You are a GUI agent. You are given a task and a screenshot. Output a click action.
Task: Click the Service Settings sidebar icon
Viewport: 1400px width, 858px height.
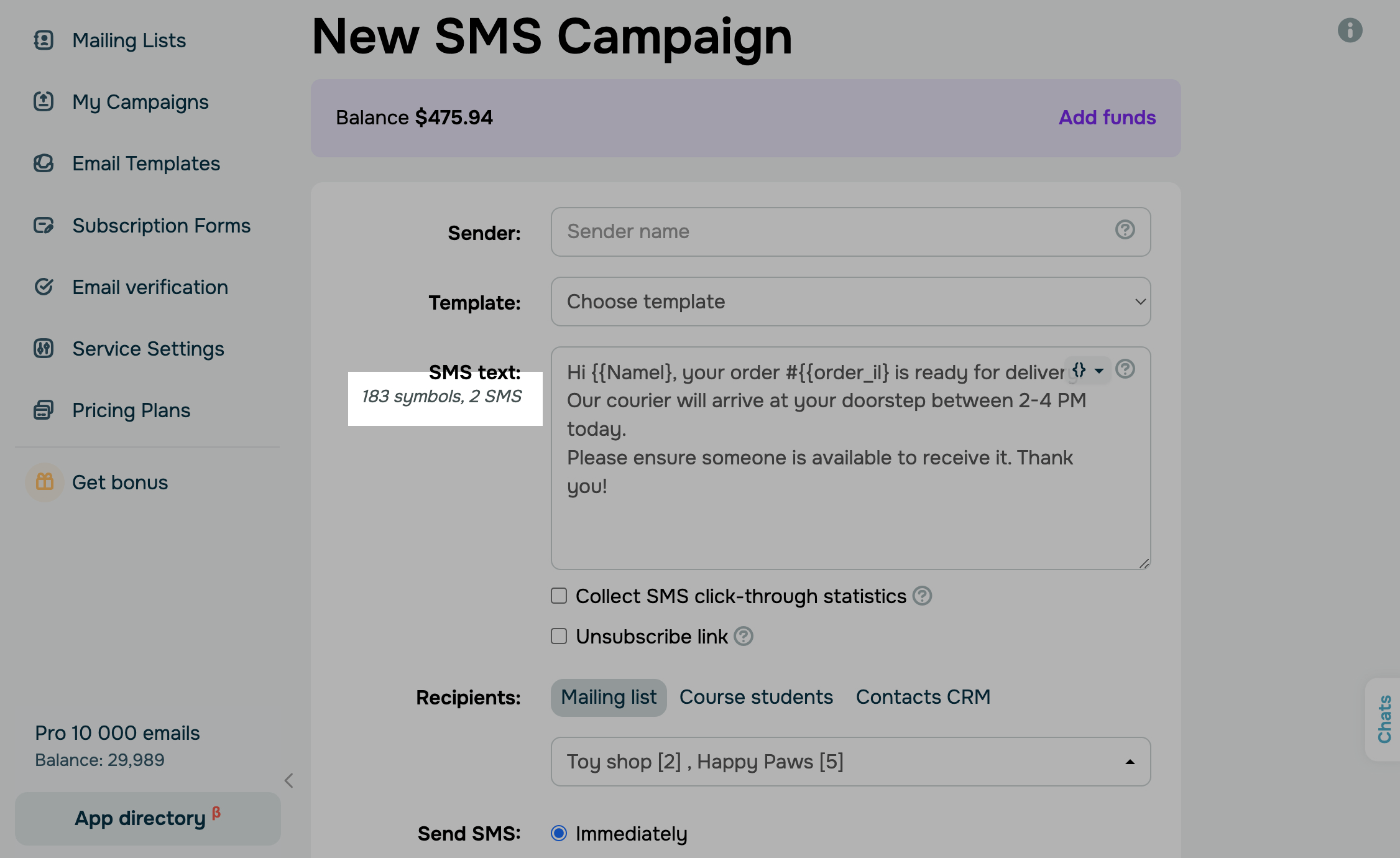44,348
